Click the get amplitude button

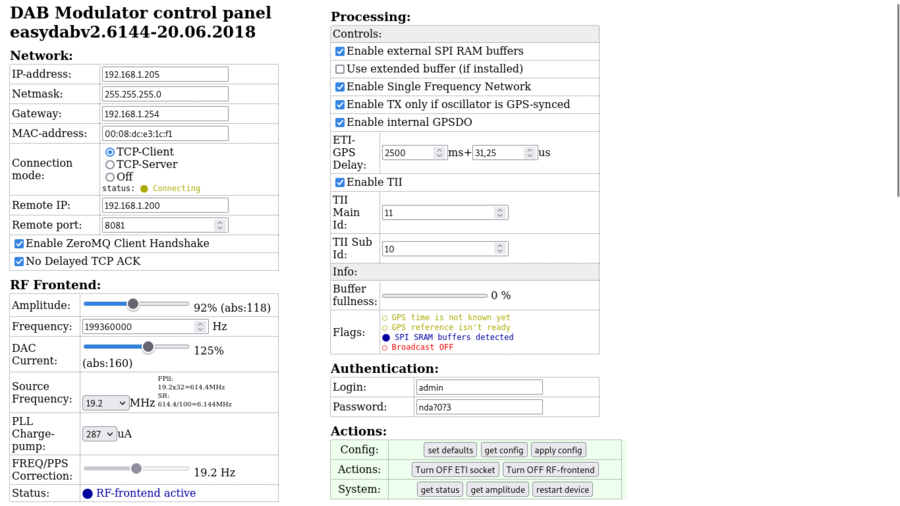[x=498, y=490]
